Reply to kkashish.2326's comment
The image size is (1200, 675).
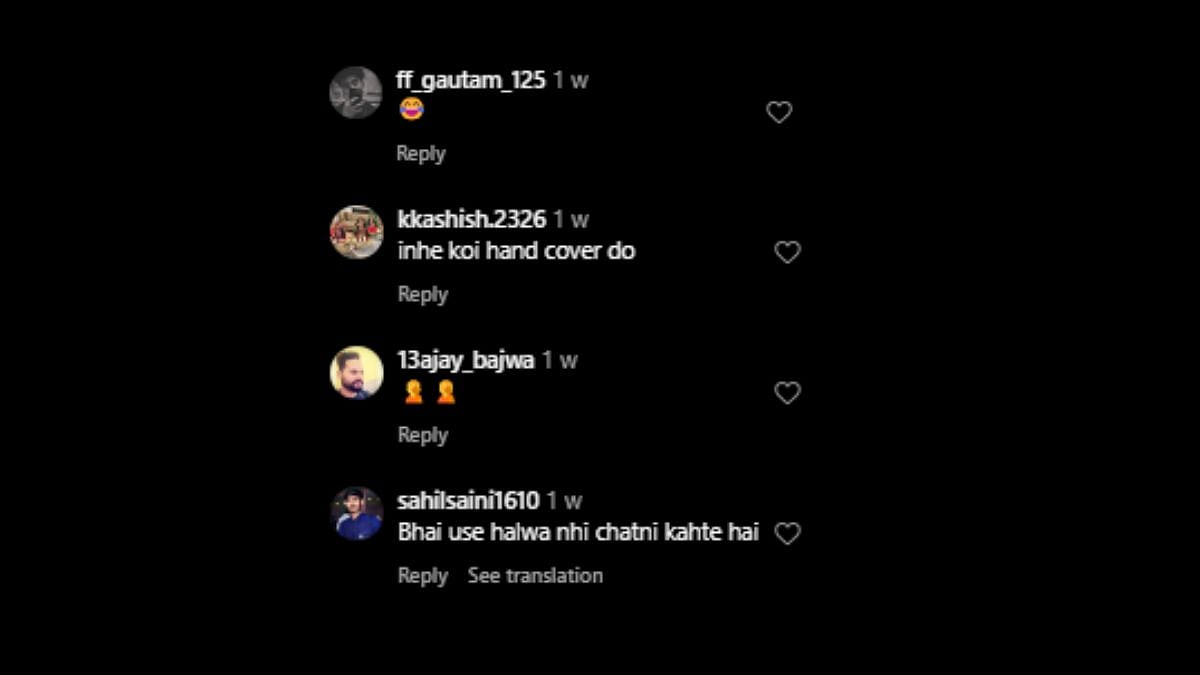(423, 295)
